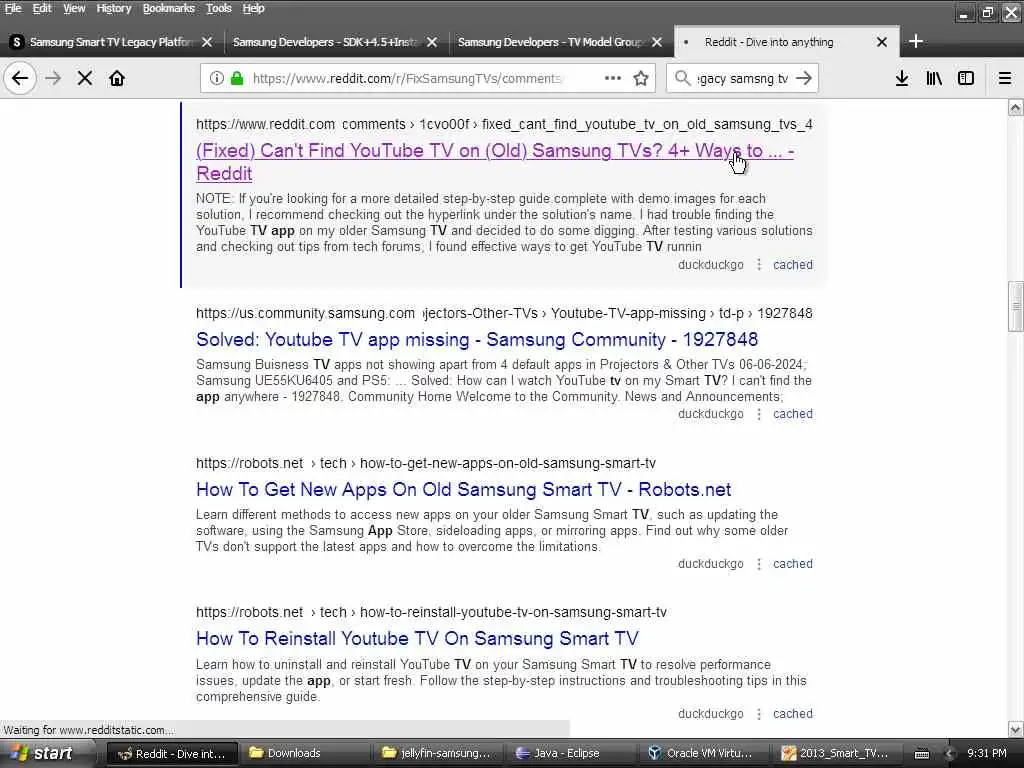Click into the 'legacy samsng tv' search field
The height and width of the screenshot is (768, 1024).
(743, 78)
